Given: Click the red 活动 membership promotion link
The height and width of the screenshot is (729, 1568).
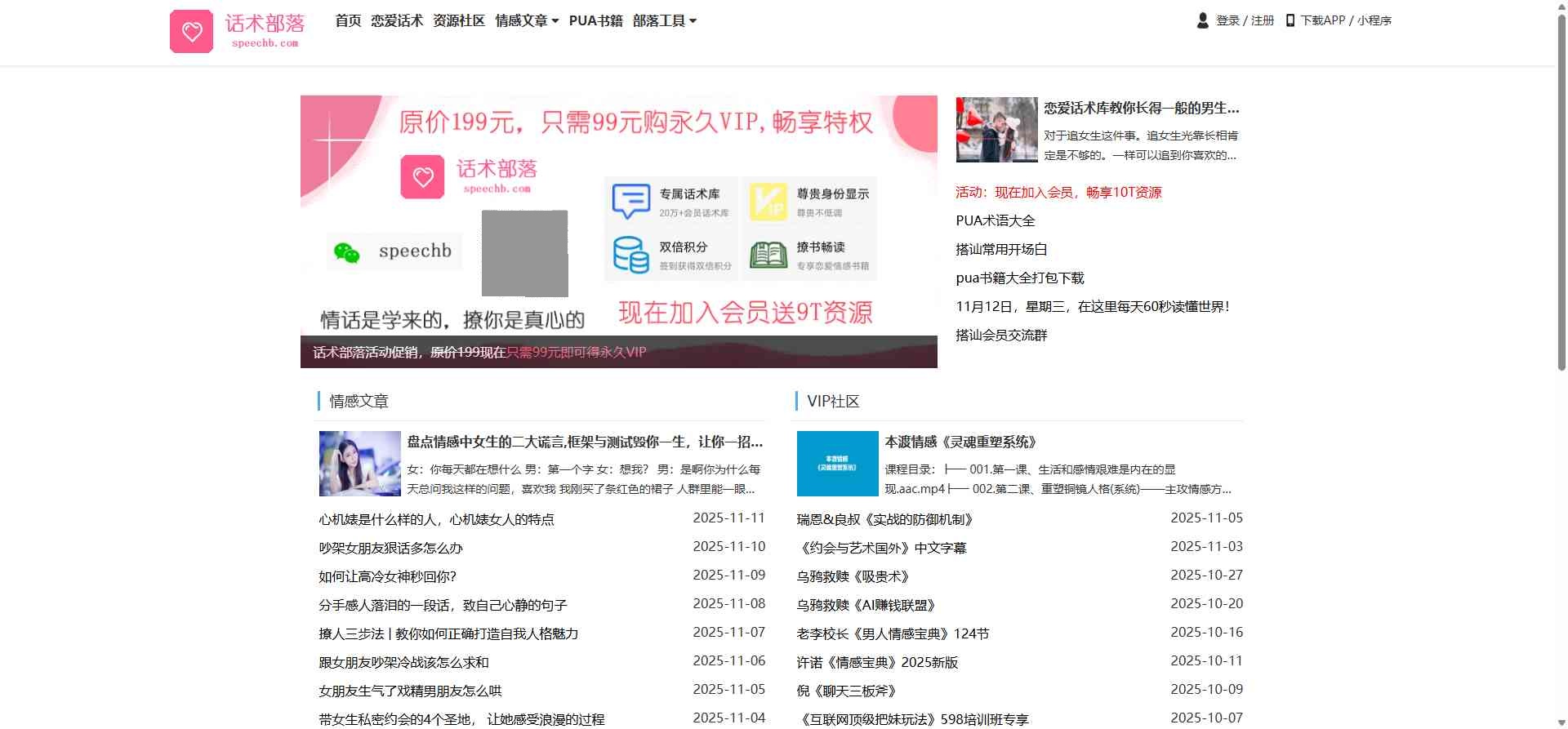Looking at the screenshot, I should click(1058, 193).
